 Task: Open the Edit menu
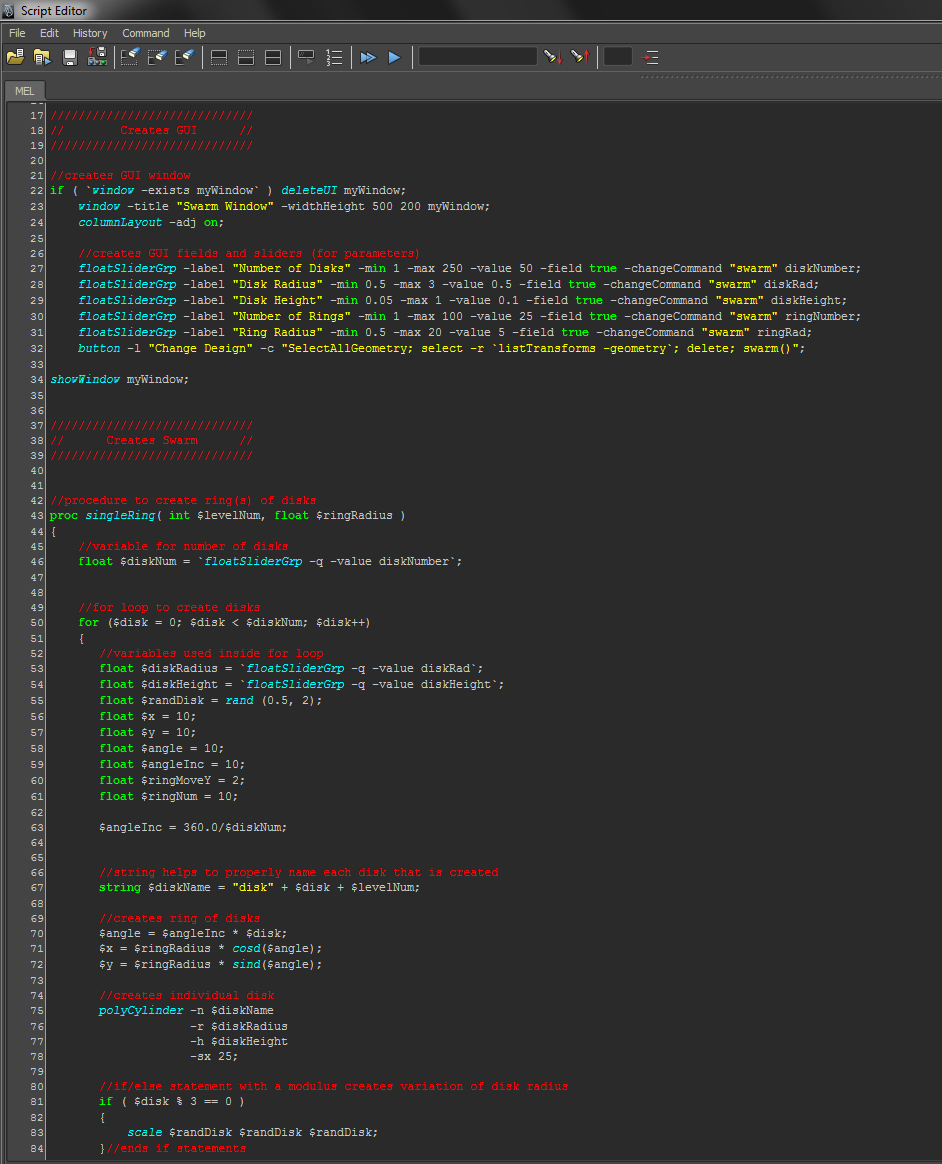(x=48, y=33)
